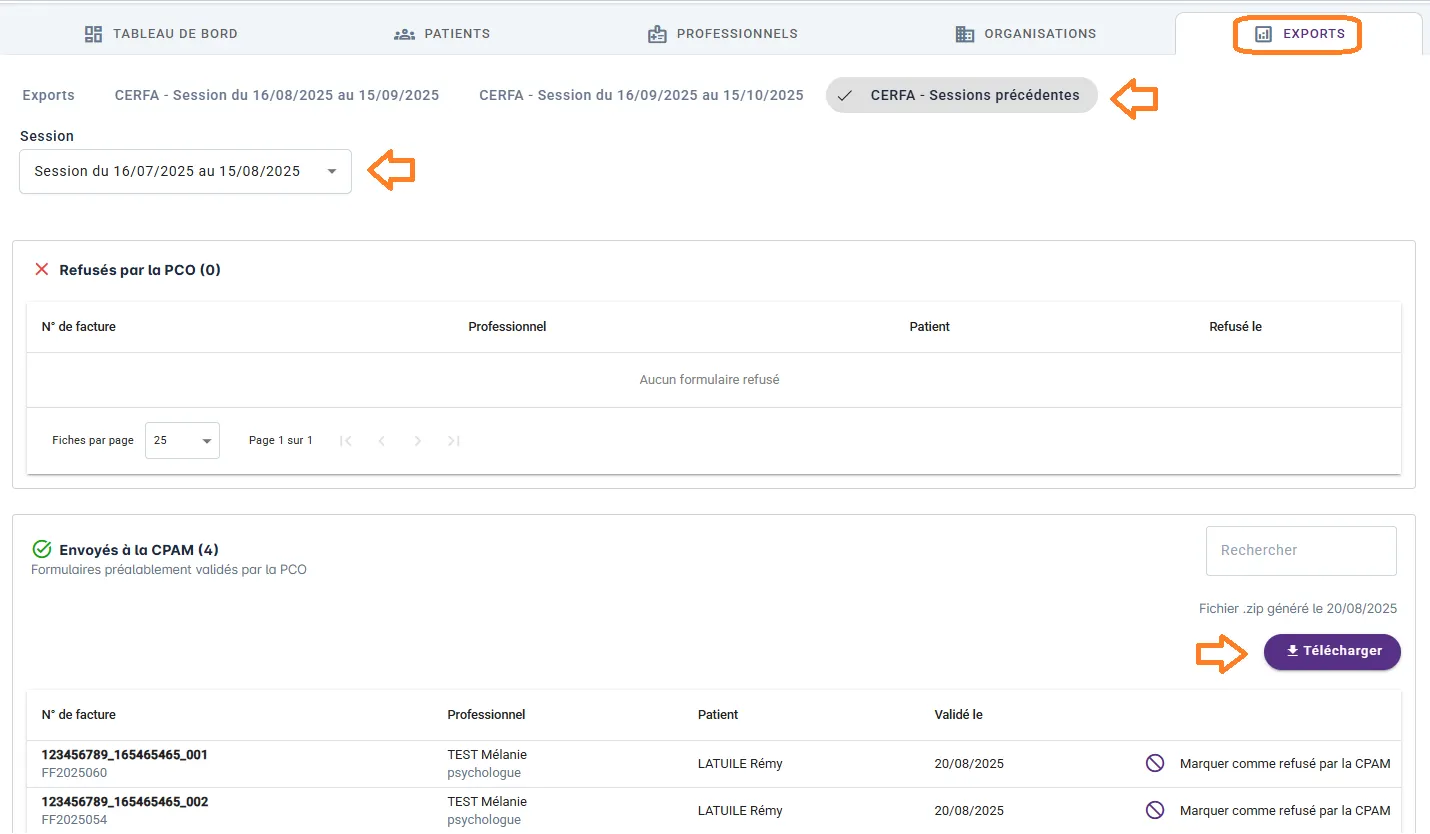Viewport: 1430px width, 834px height.
Task: Go to the first page of refused forms
Action: 346,441
